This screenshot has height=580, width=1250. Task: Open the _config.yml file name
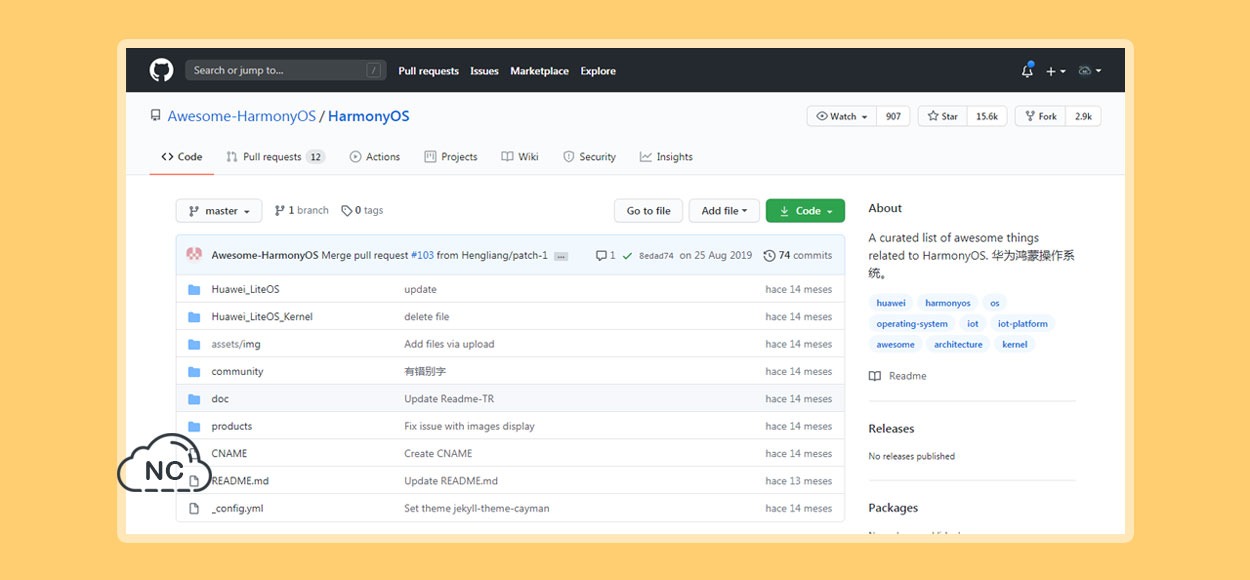click(x=237, y=508)
